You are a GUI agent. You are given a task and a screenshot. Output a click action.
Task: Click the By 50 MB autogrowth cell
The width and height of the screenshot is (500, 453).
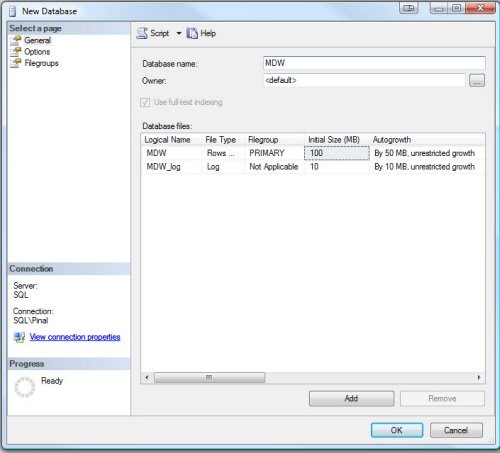[427, 153]
